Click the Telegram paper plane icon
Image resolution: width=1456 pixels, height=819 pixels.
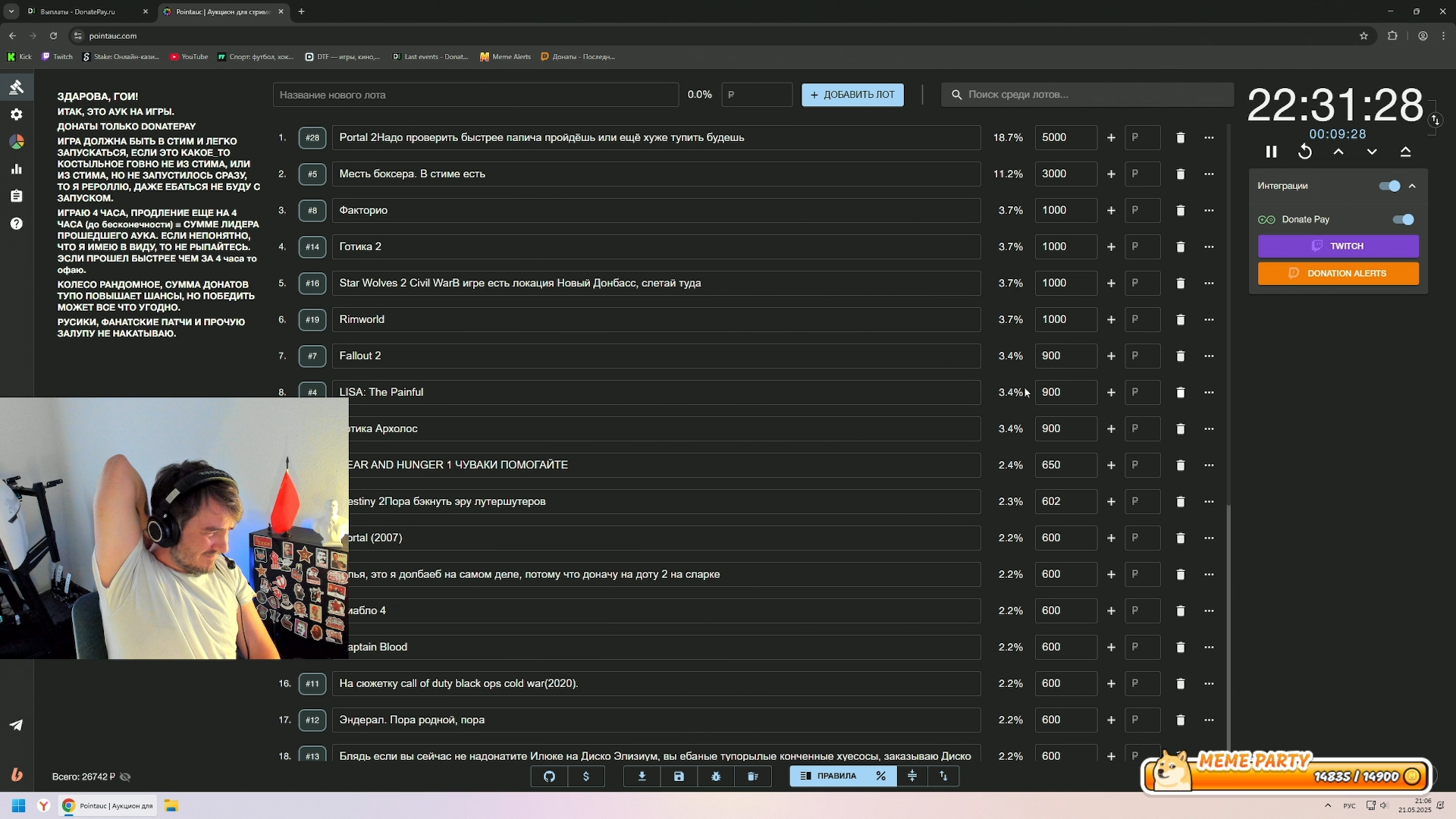(17, 725)
